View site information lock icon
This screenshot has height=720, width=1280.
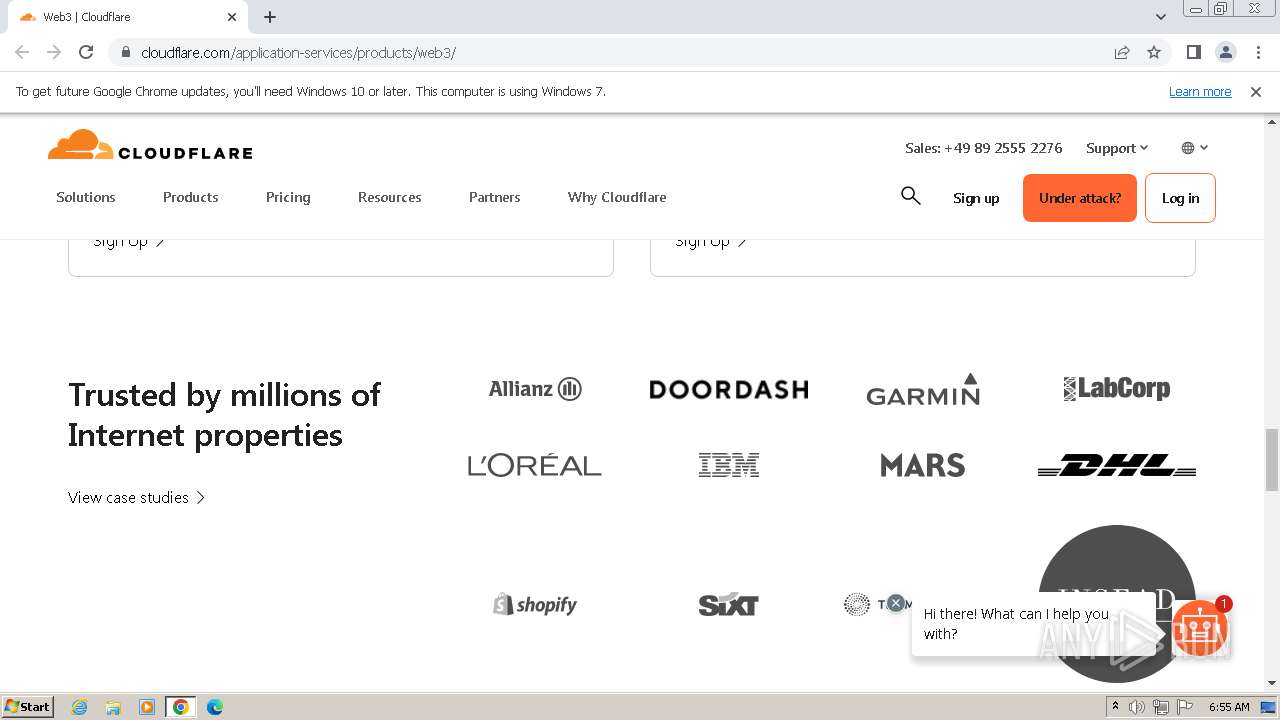point(125,52)
